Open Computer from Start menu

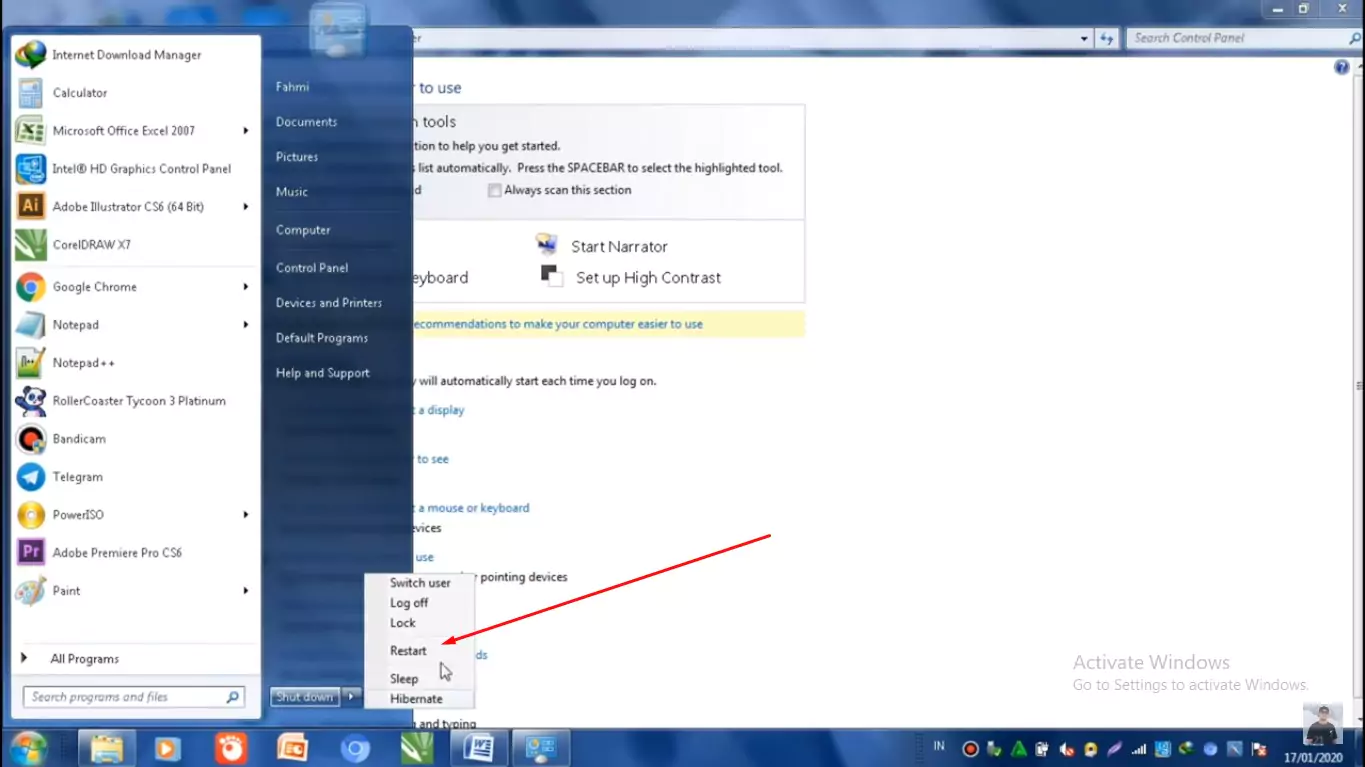point(303,230)
